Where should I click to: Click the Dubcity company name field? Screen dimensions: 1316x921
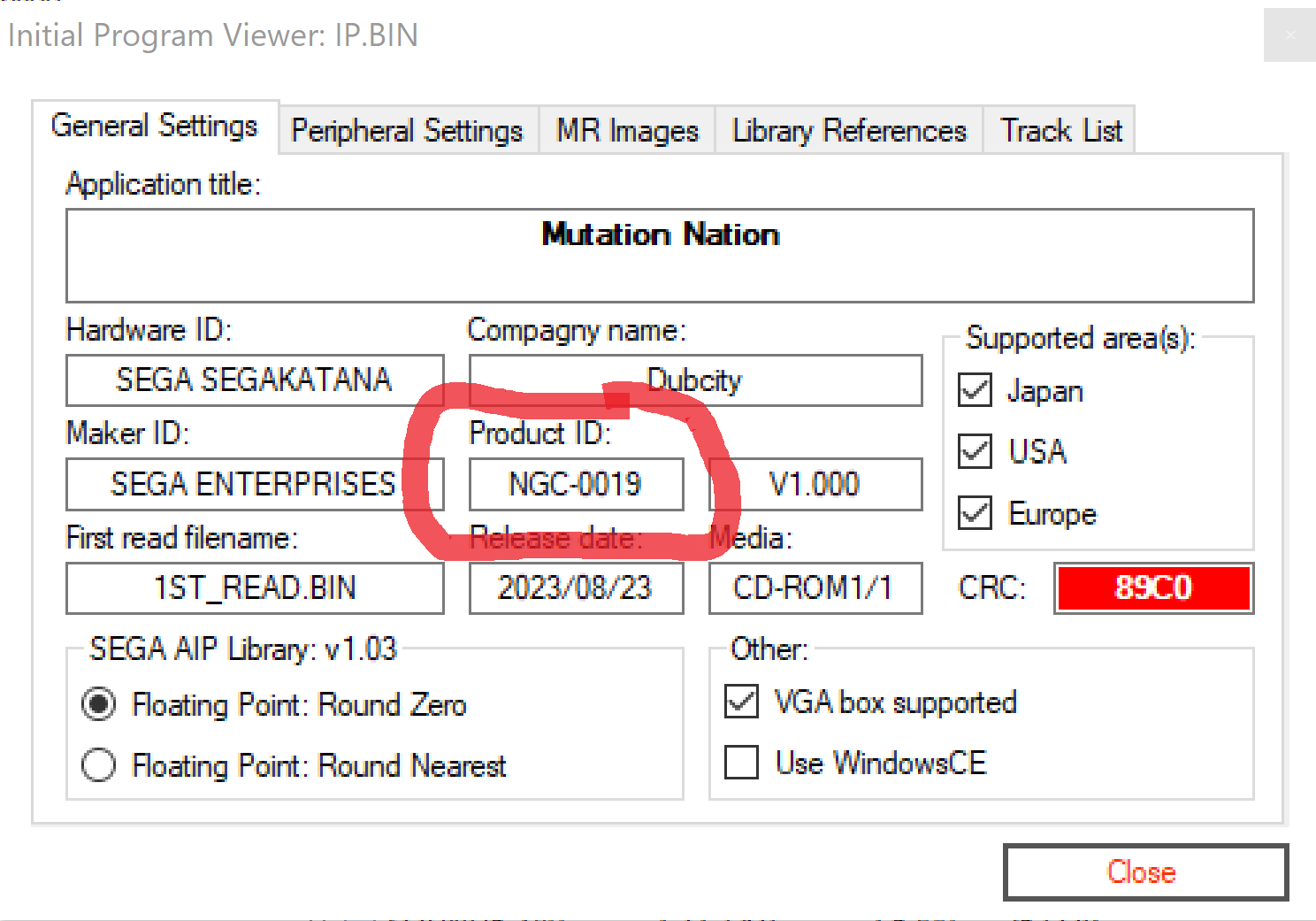point(695,380)
